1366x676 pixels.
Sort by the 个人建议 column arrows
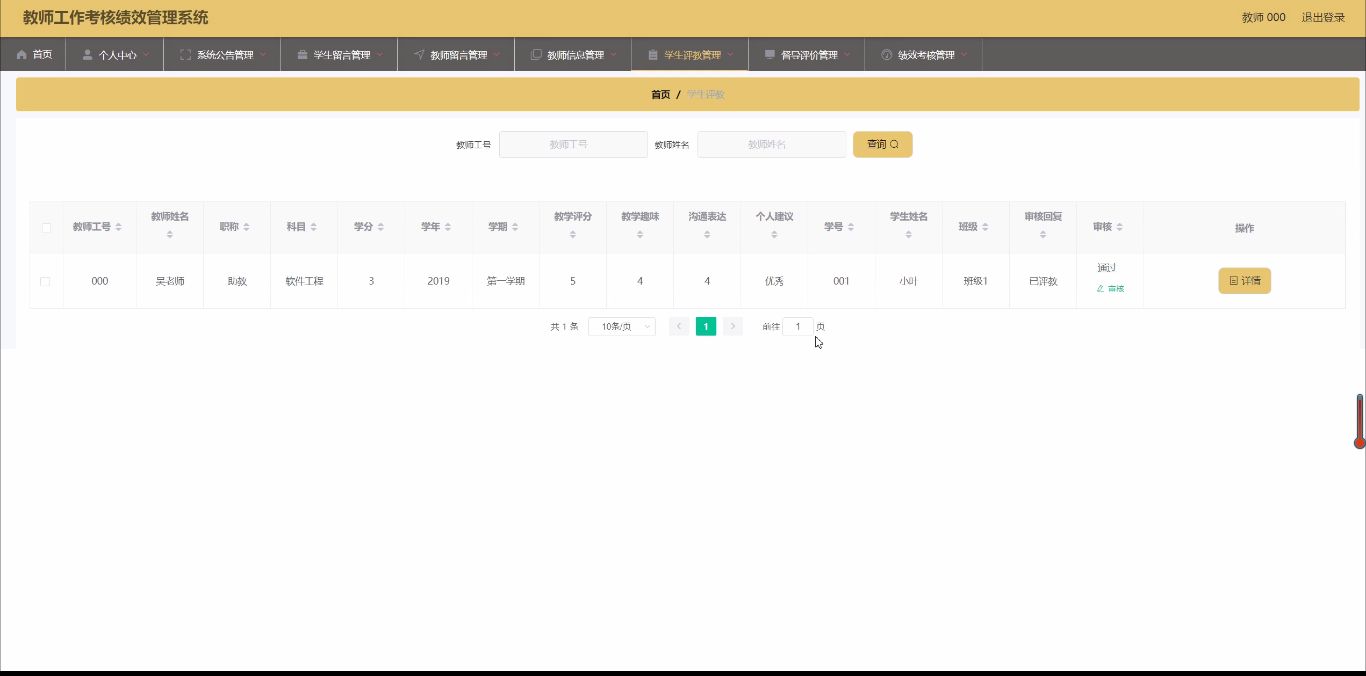point(774,235)
